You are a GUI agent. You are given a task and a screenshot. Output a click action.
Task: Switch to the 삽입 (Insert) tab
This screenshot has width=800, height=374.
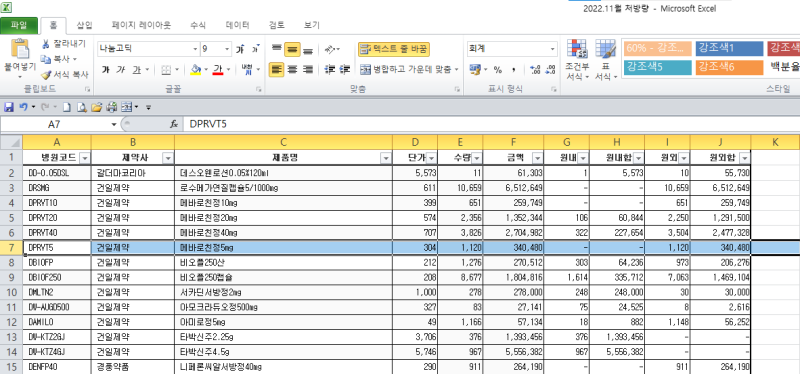click(85, 25)
